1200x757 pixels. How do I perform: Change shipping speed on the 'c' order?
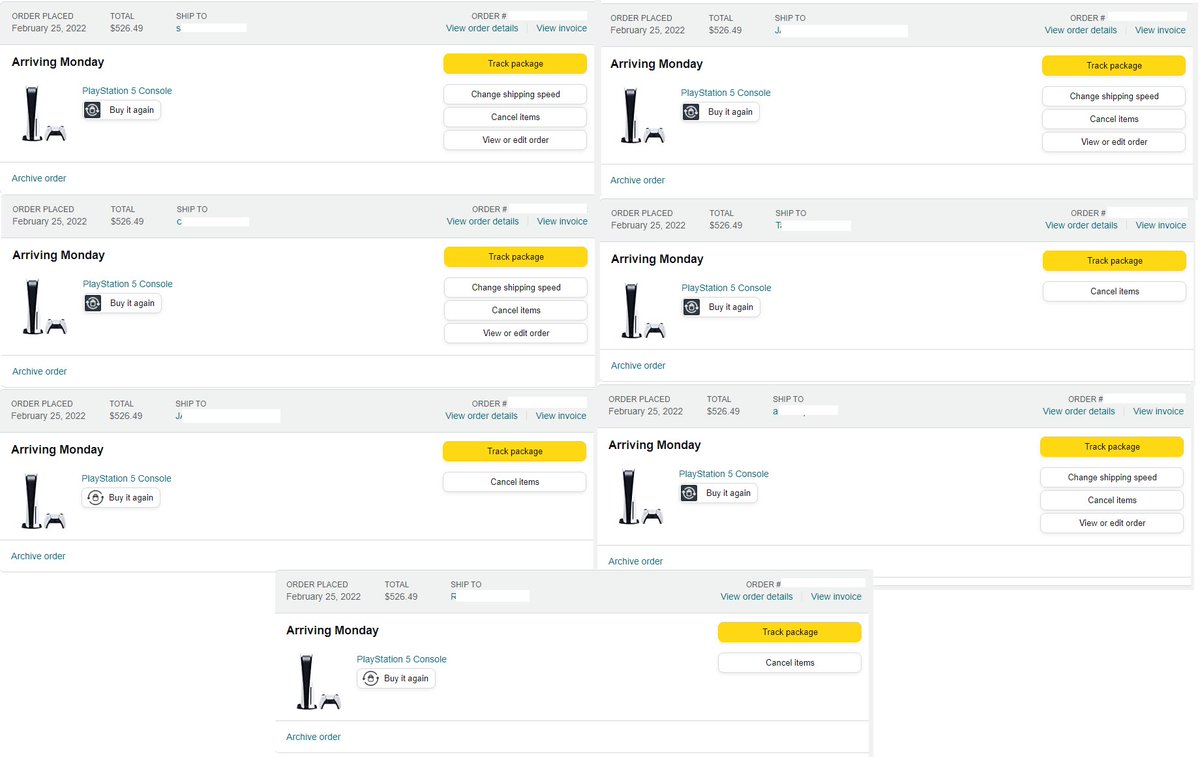[x=516, y=287]
